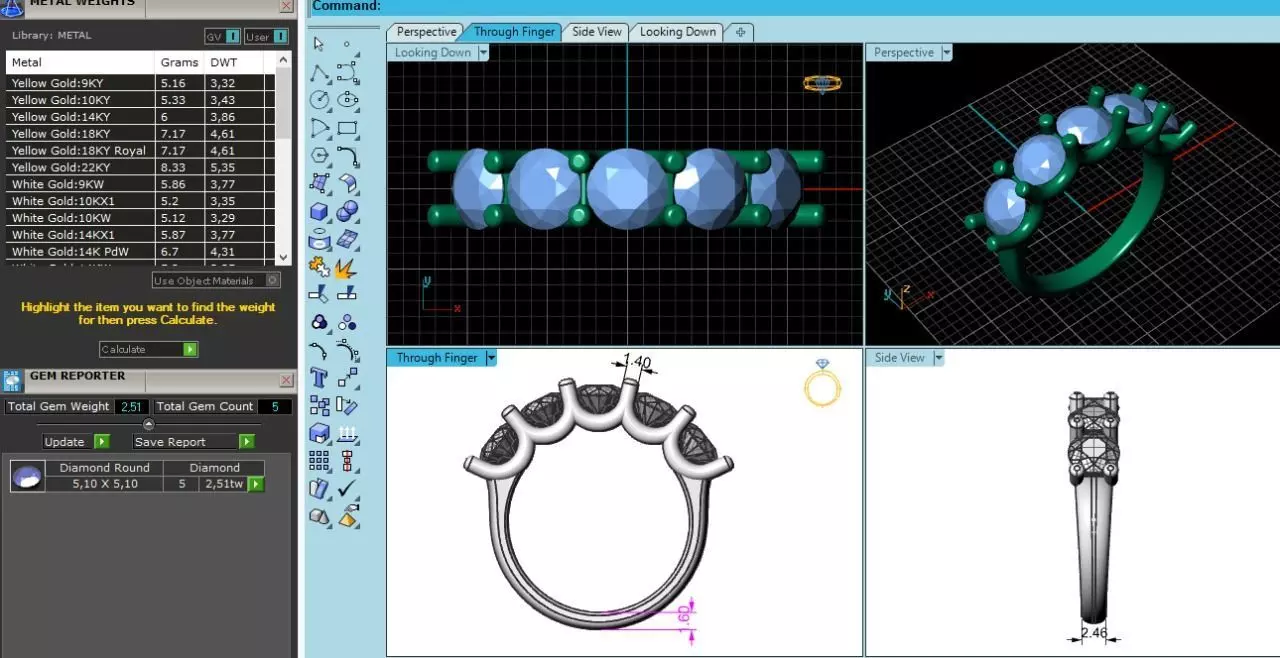Click the Gem Reporter panel icon
This screenshot has width=1280, height=658.
12,379
